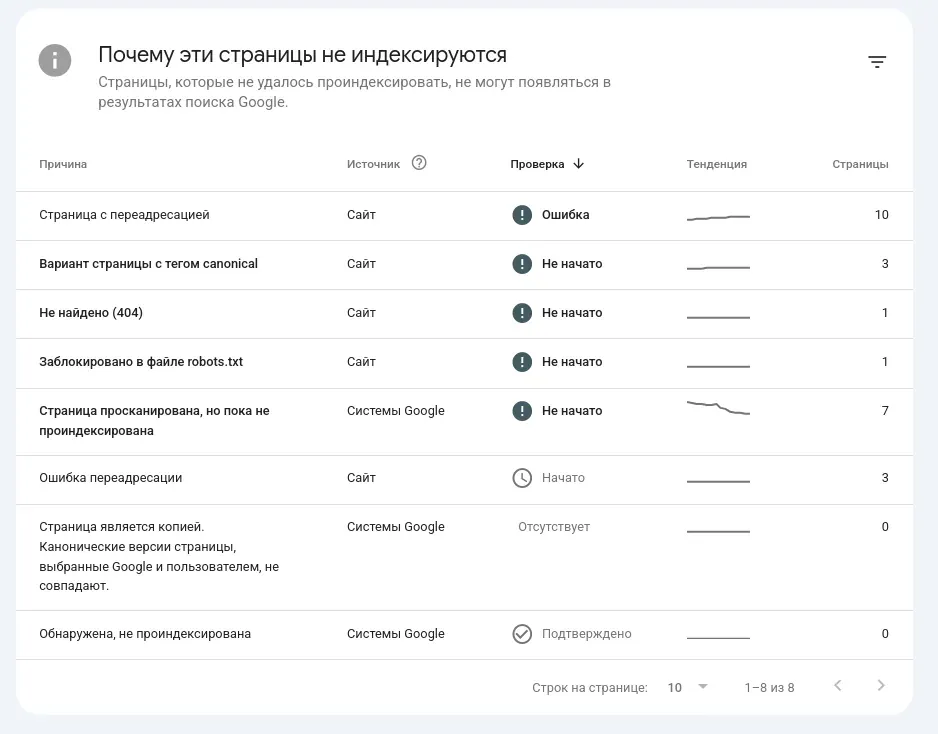Screen dimensions: 938x734
Task: Click trend sparkline in canonical tag row
Action: [x=718, y=267]
